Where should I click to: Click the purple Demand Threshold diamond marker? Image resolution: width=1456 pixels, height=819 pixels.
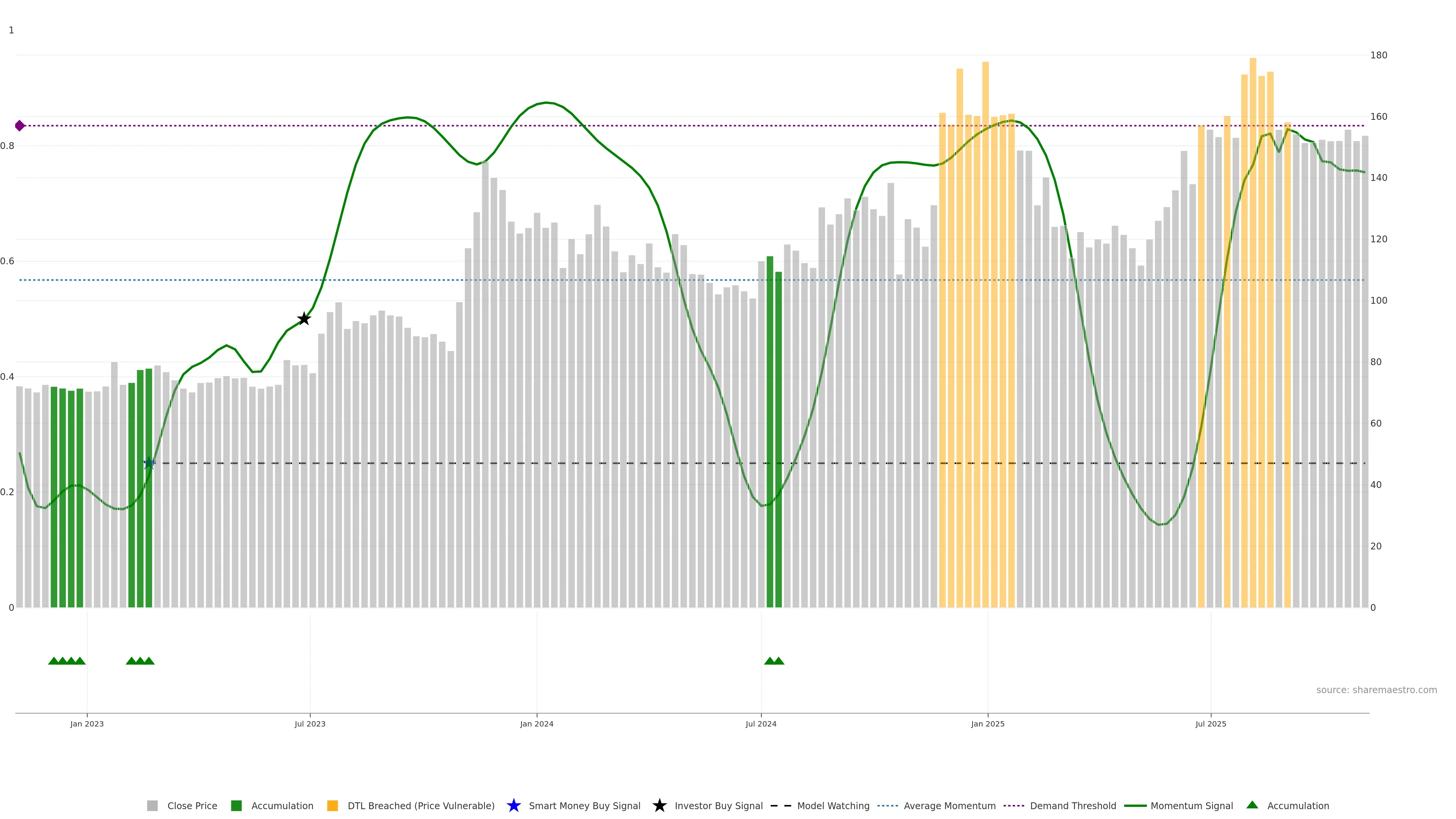pyautogui.click(x=20, y=126)
